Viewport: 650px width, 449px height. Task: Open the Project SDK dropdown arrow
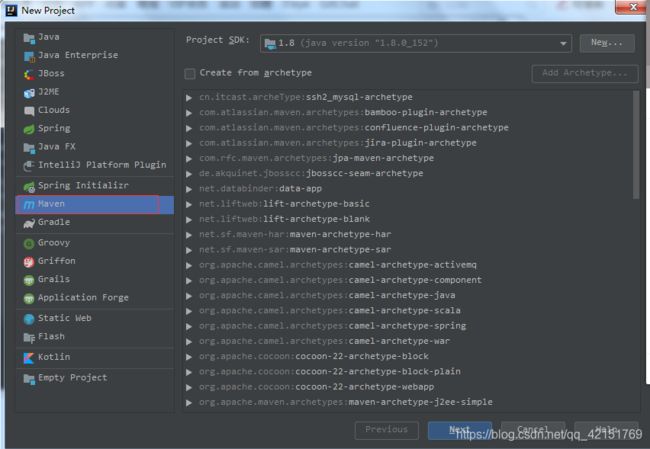(563, 44)
